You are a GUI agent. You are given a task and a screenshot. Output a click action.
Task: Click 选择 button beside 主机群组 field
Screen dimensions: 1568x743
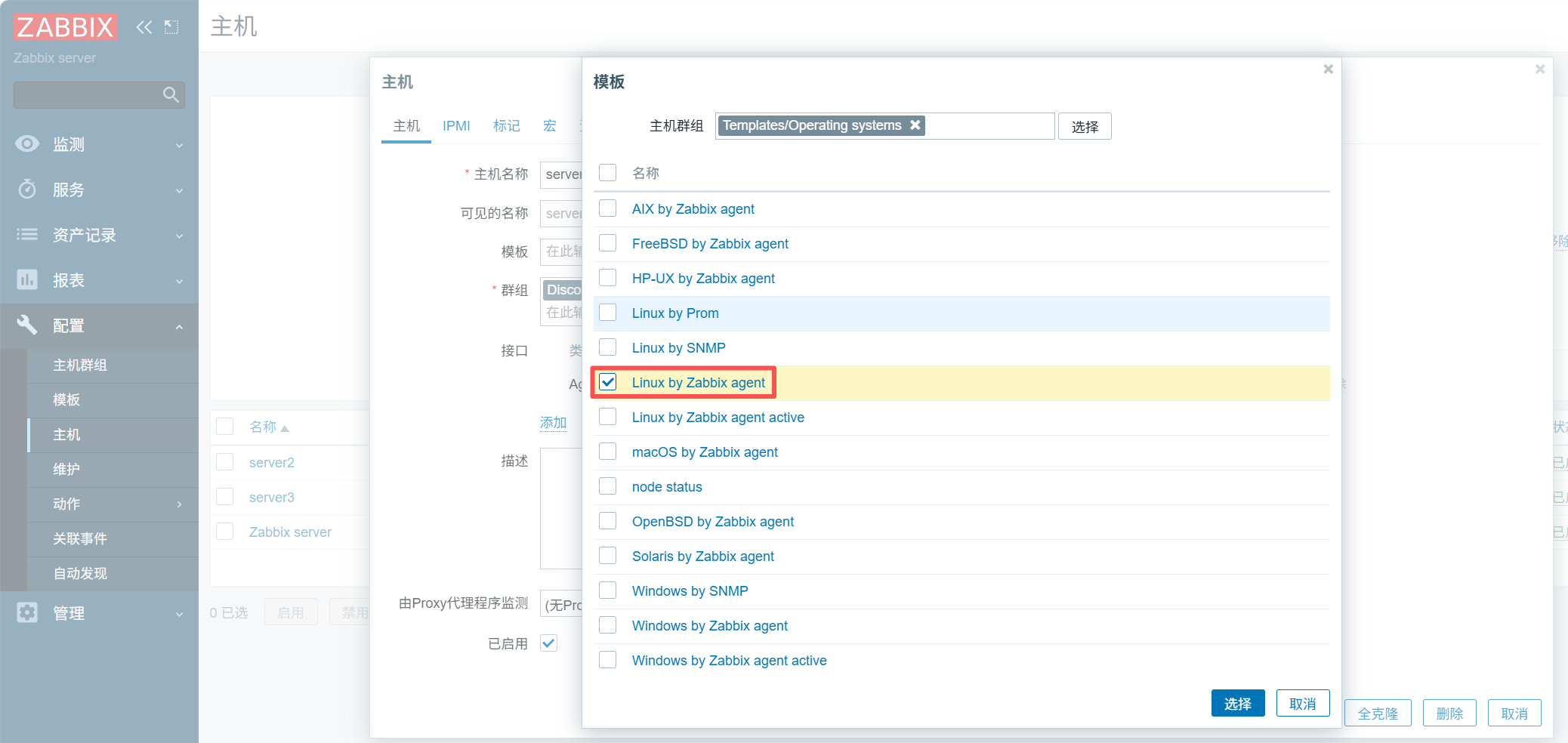pyautogui.click(x=1085, y=126)
